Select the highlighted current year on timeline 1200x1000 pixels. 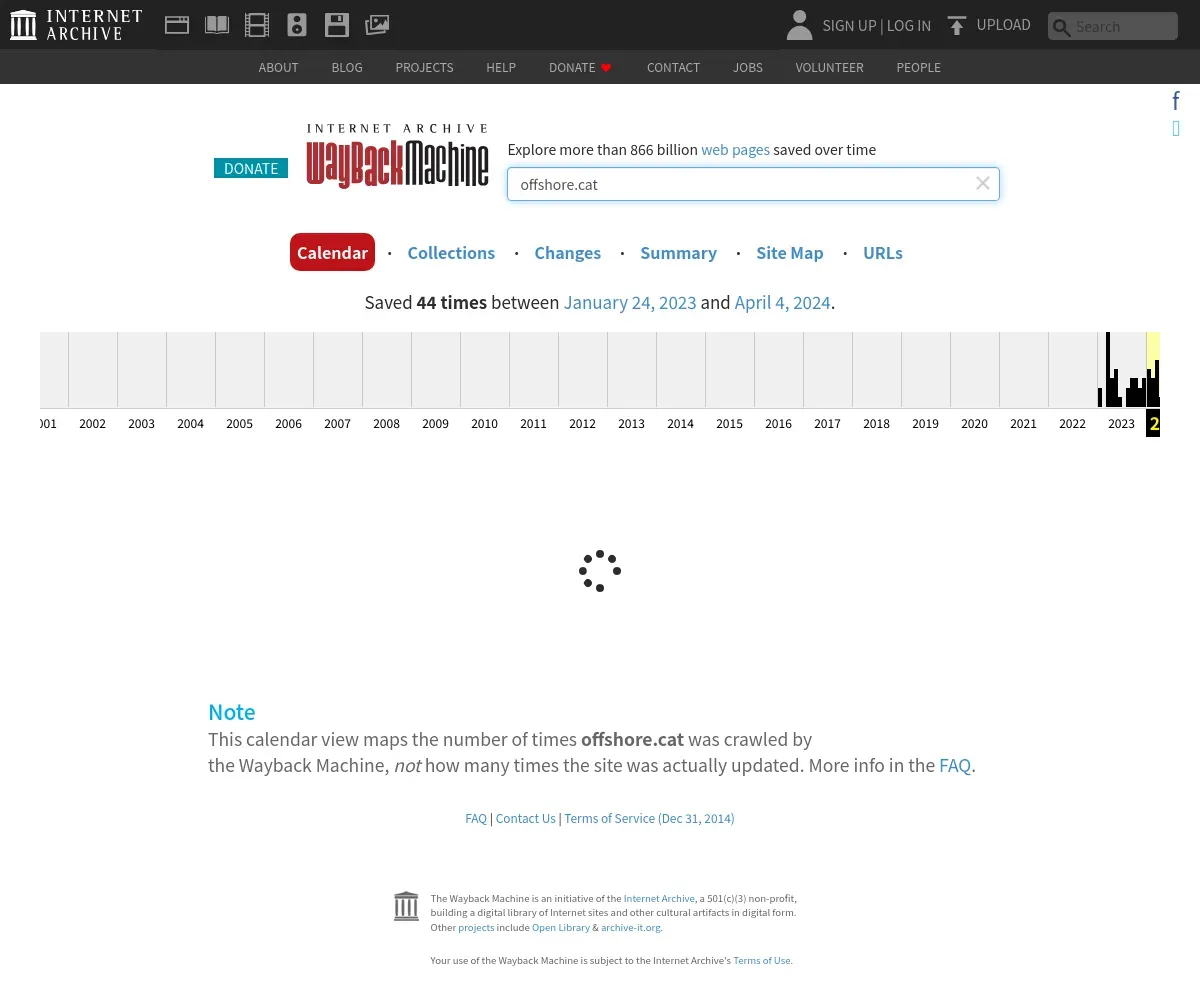coord(1153,423)
